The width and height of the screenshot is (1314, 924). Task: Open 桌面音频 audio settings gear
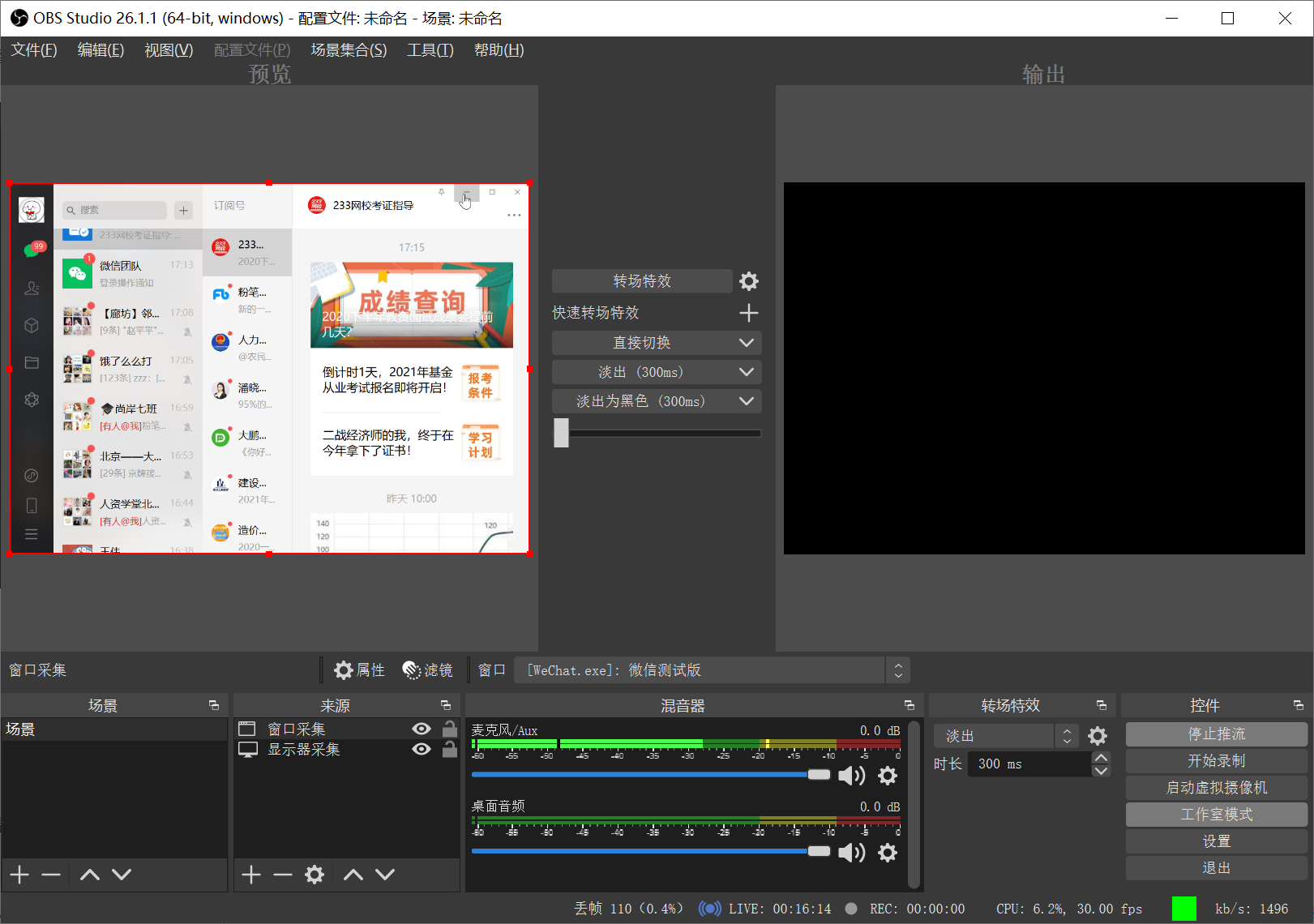coord(888,853)
